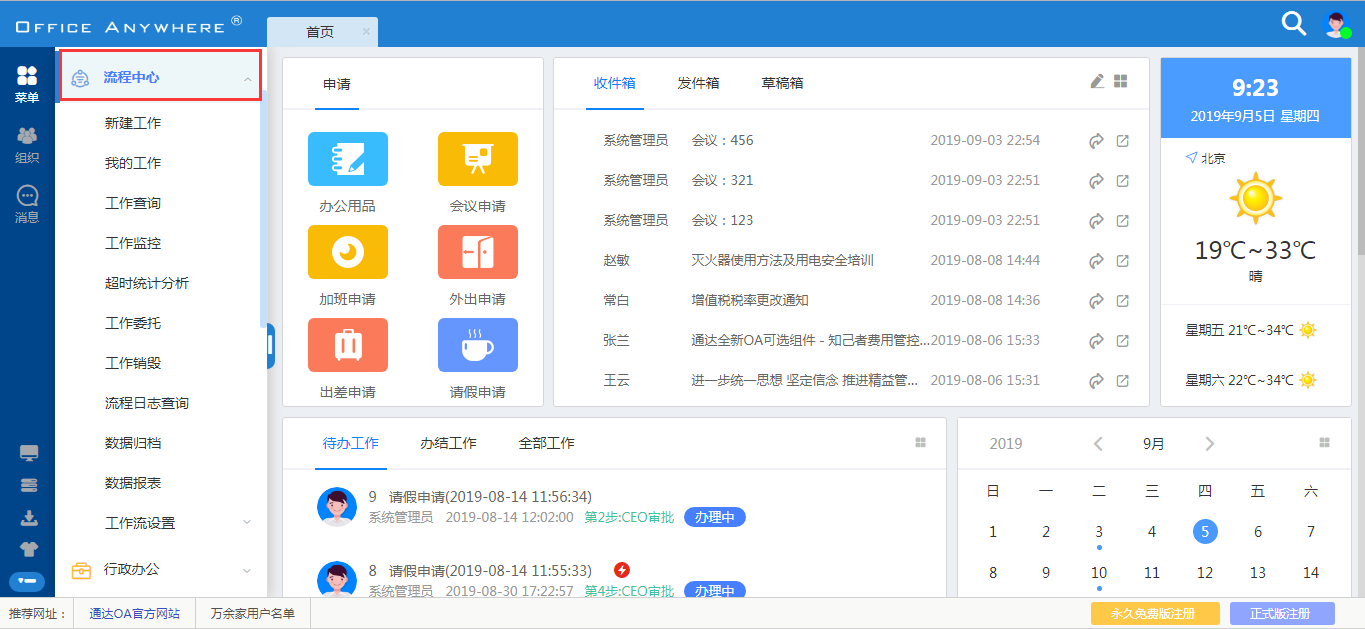The image size is (1365, 629).
Task: Launch the 加班申请 icon
Action: pos(347,252)
